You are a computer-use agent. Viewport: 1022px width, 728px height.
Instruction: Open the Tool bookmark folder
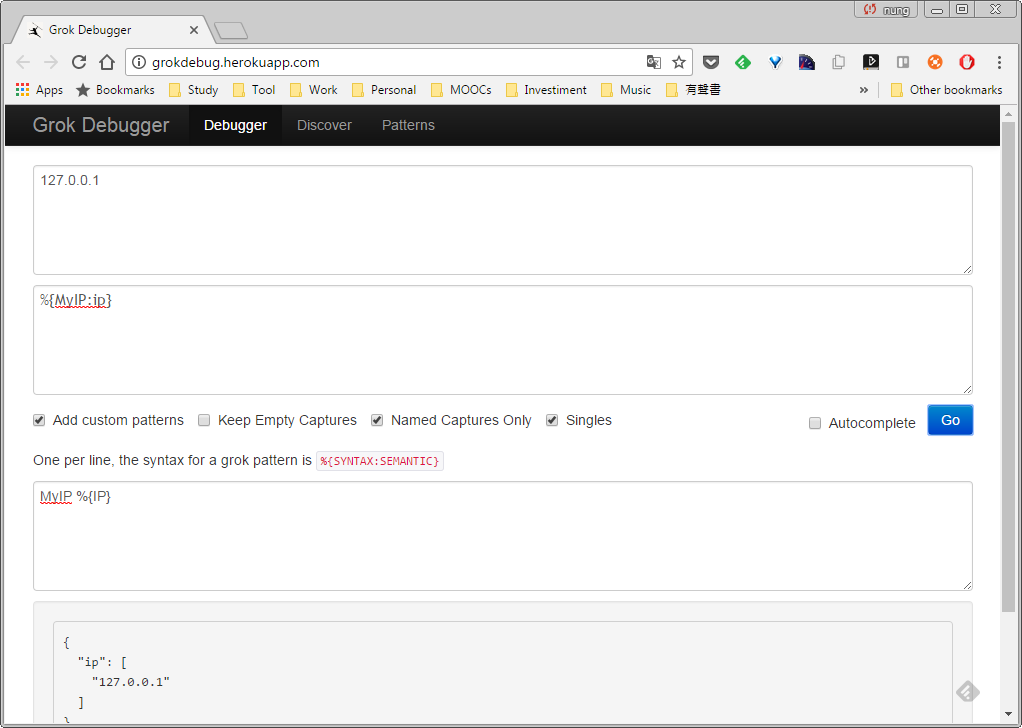[254, 90]
